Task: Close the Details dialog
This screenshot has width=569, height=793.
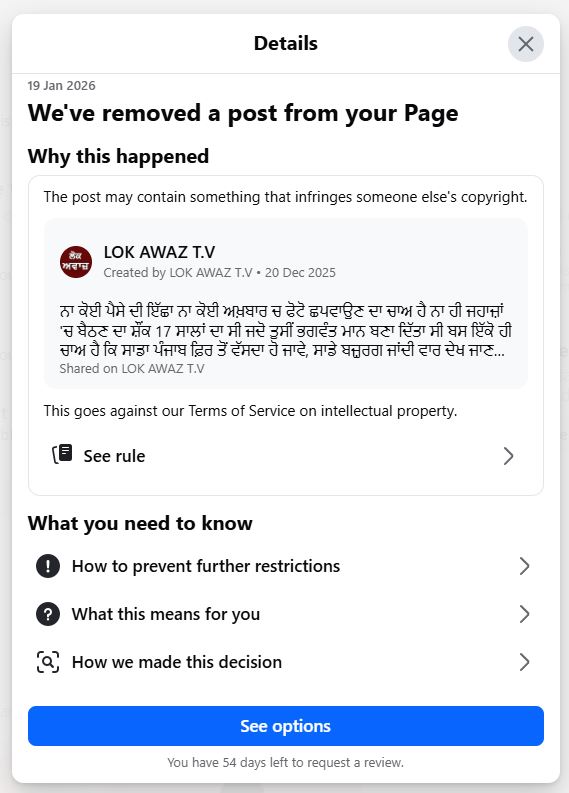Action: pos(526,44)
